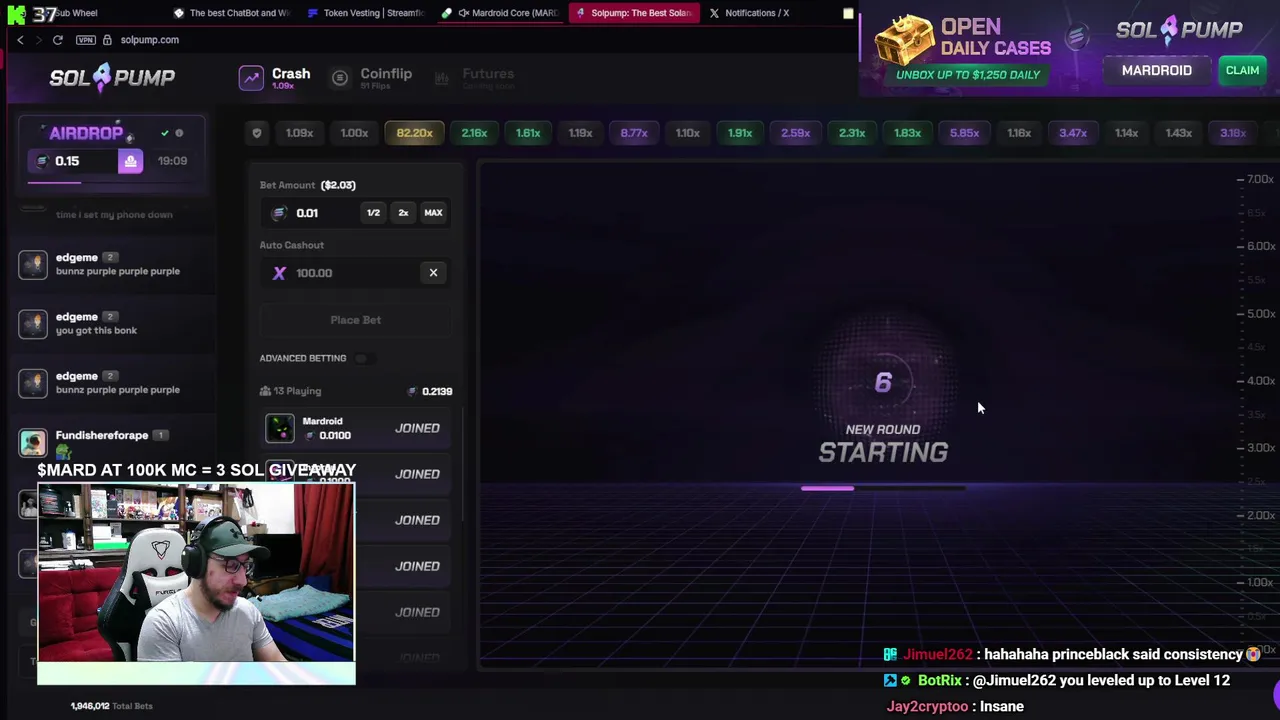
Task: Click the green airdrop checkmark
Action: point(165,133)
